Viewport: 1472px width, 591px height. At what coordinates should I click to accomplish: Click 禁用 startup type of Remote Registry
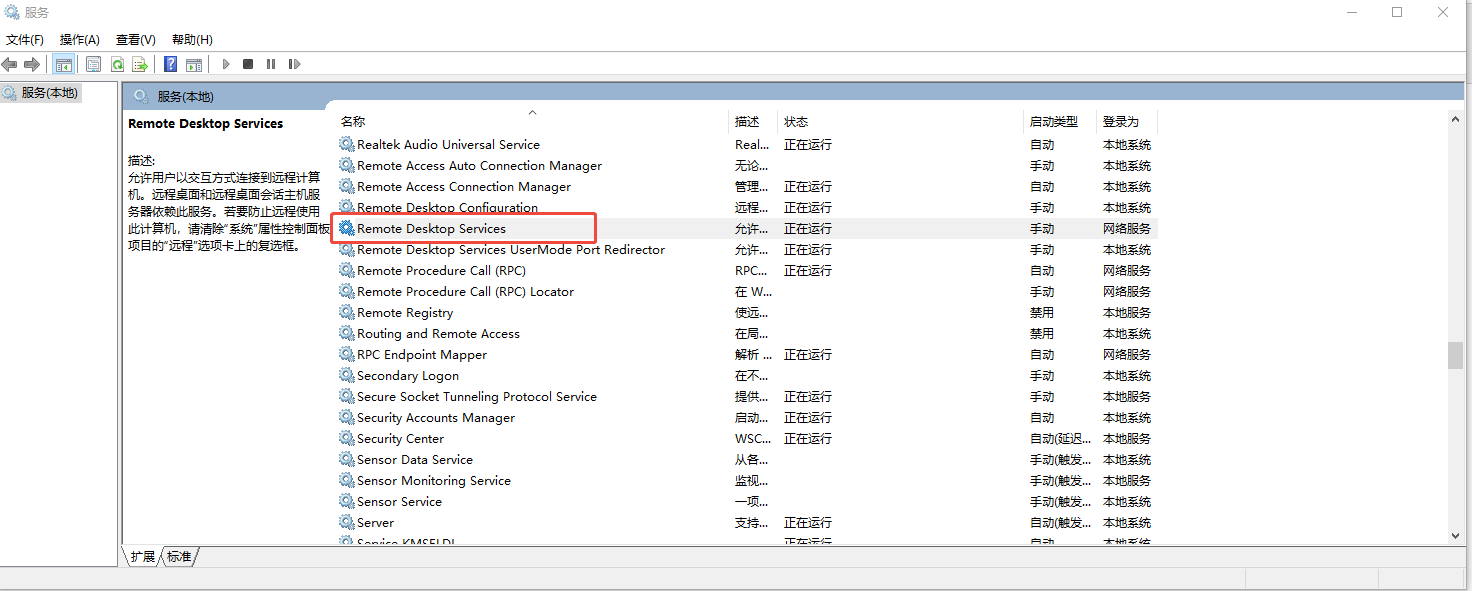click(1042, 312)
